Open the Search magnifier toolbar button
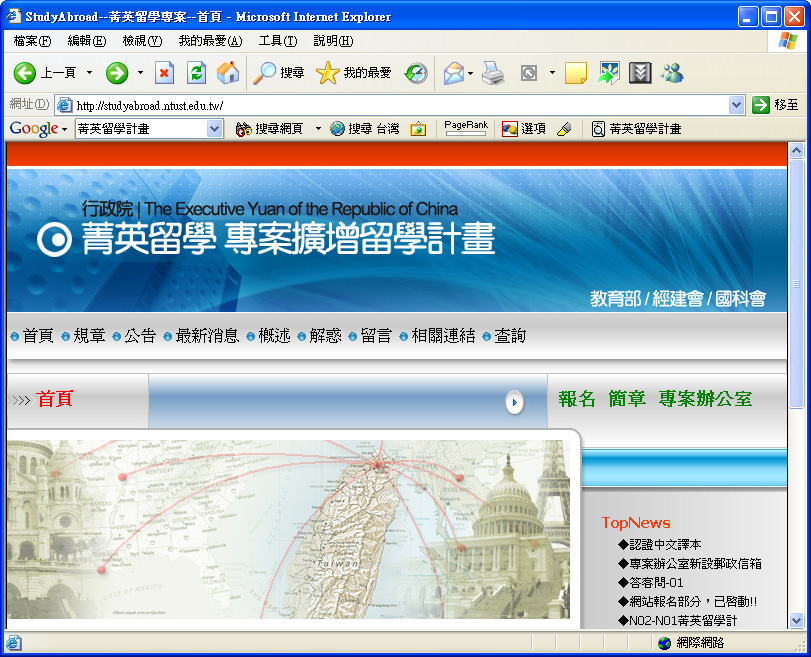 (x=278, y=73)
